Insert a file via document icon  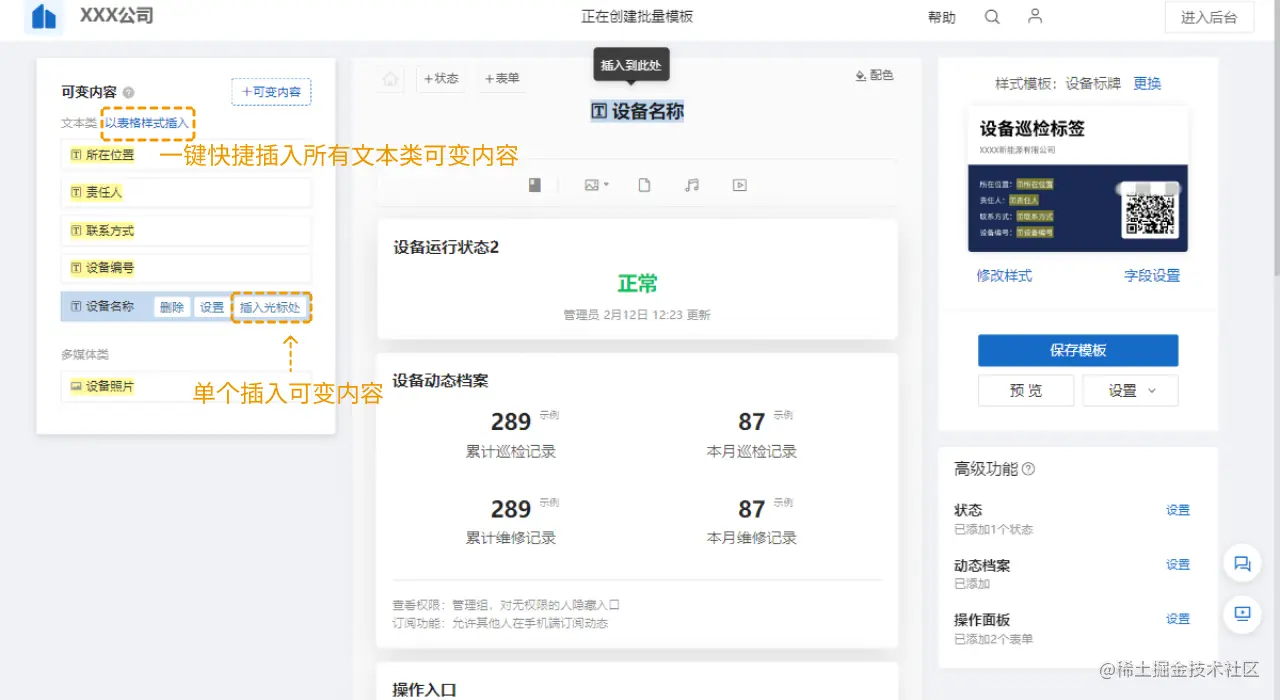645,185
